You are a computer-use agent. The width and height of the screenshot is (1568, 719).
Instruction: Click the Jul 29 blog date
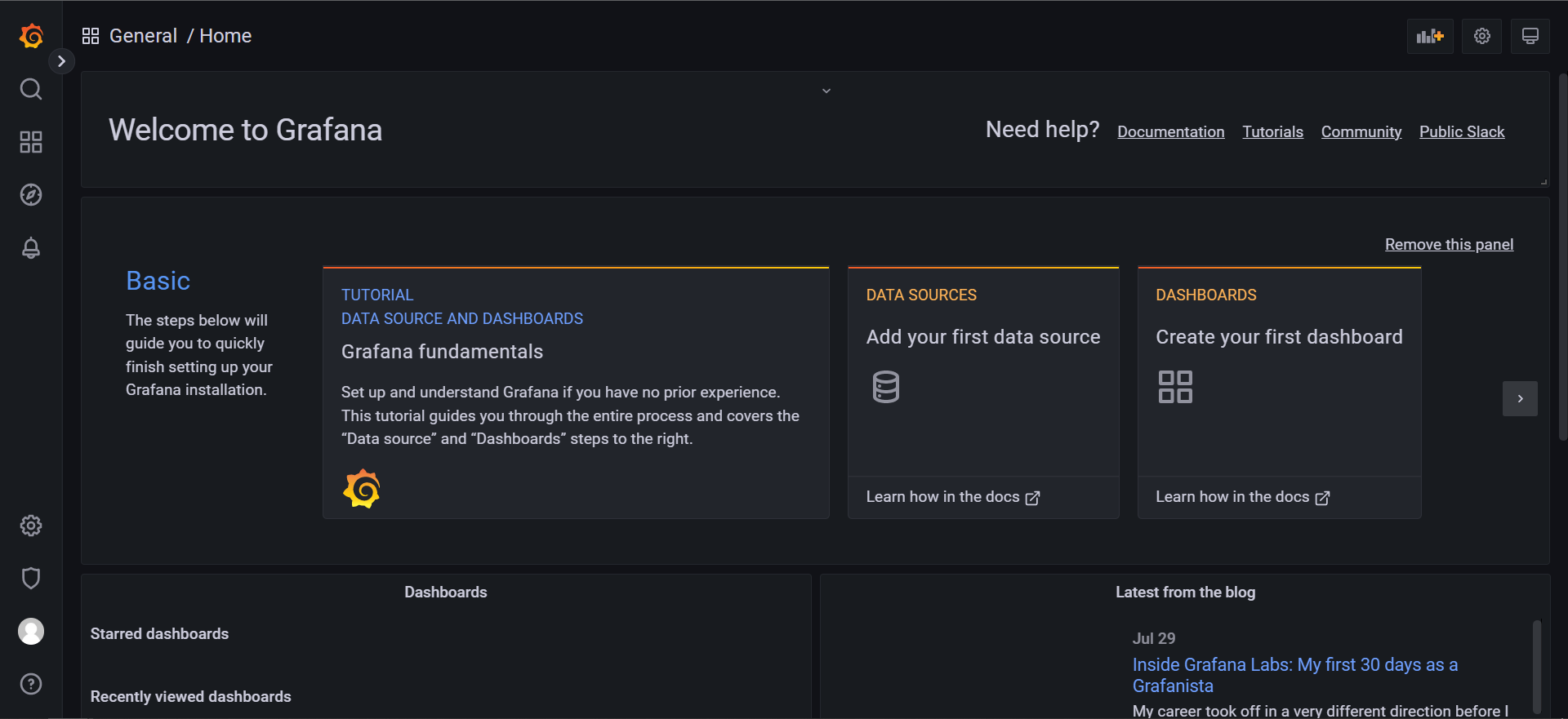[x=1154, y=638]
